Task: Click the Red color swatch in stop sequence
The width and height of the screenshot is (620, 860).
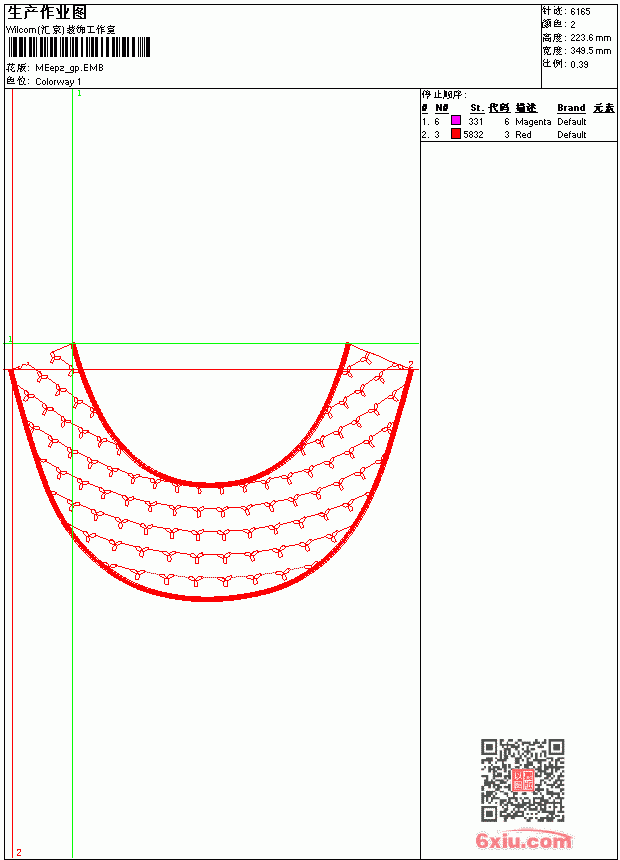Action: click(455, 134)
